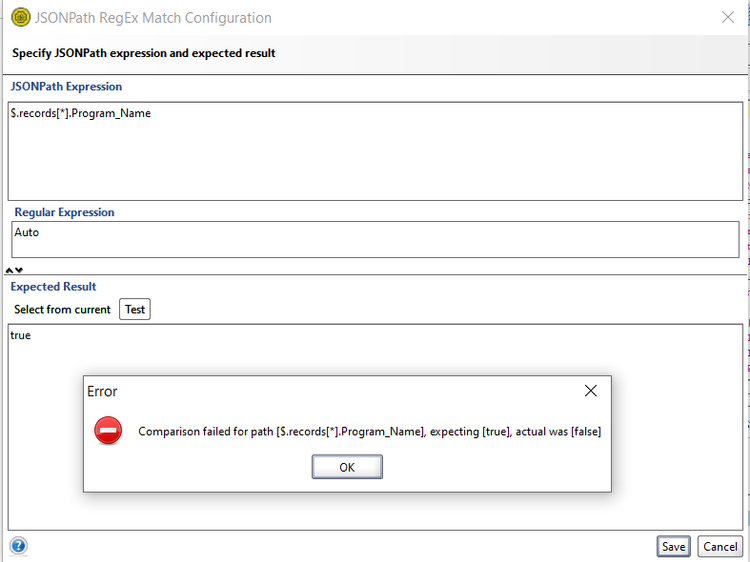Collapse the pane using the up splitter arrow

(x=9, y=270)
